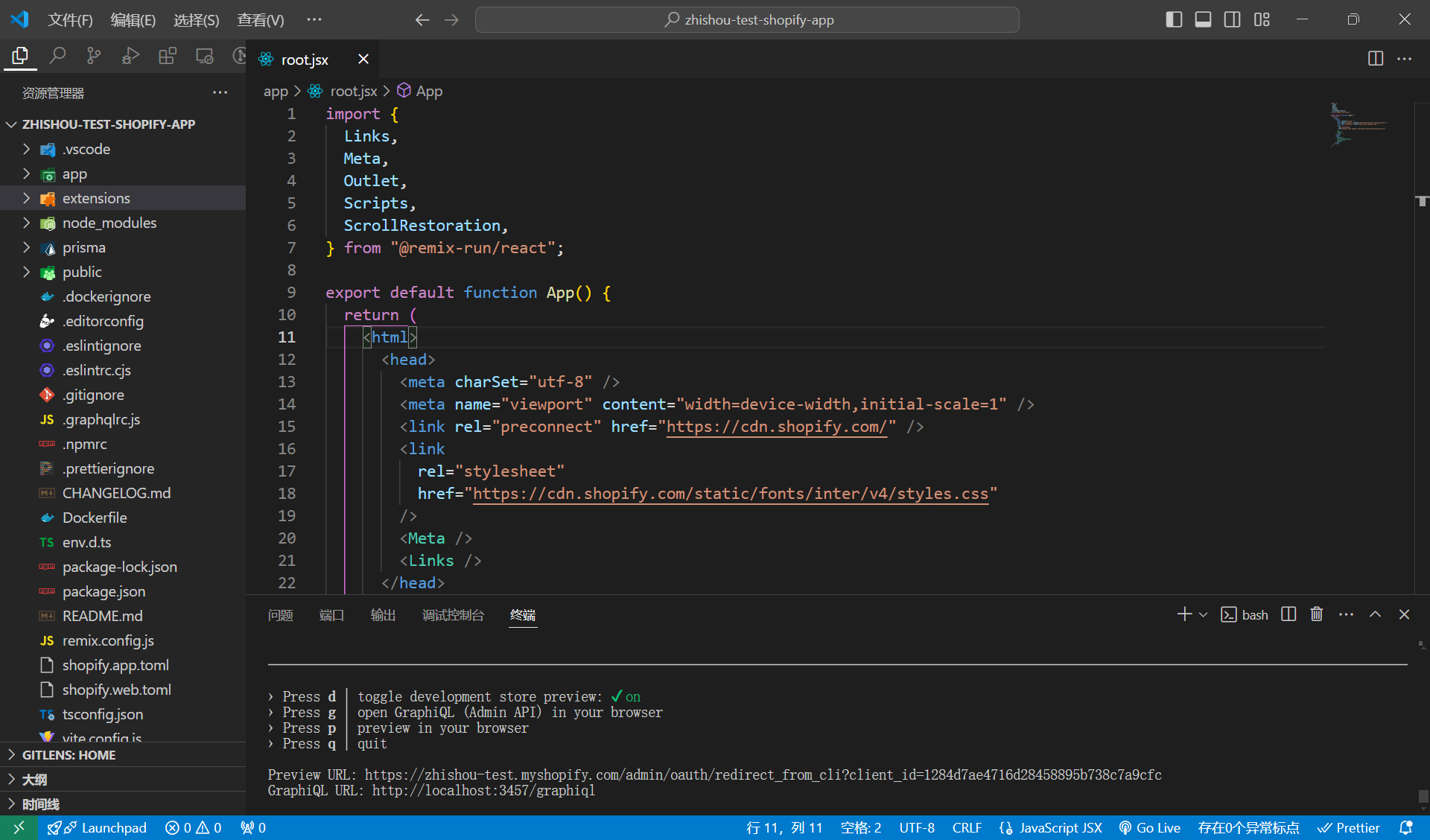Click the command center search field
1430x840 pixels.
(747, 20)
